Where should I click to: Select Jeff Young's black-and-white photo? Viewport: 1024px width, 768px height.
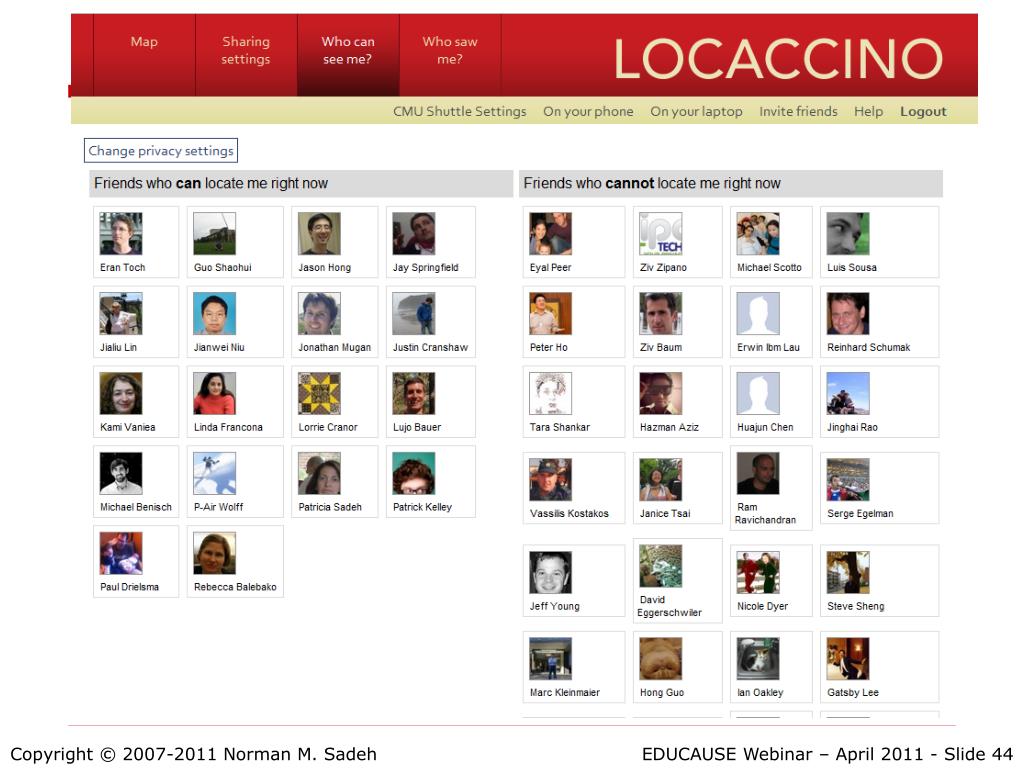(551, 572)
